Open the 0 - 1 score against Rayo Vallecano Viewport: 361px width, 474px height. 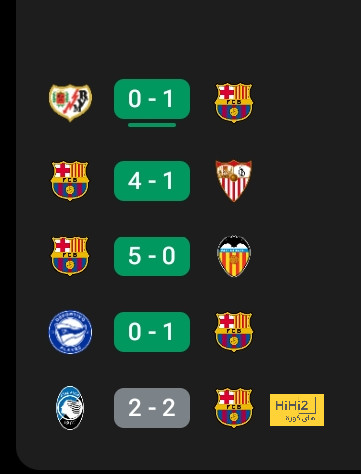pyautogui.click(x=152, y=99)
